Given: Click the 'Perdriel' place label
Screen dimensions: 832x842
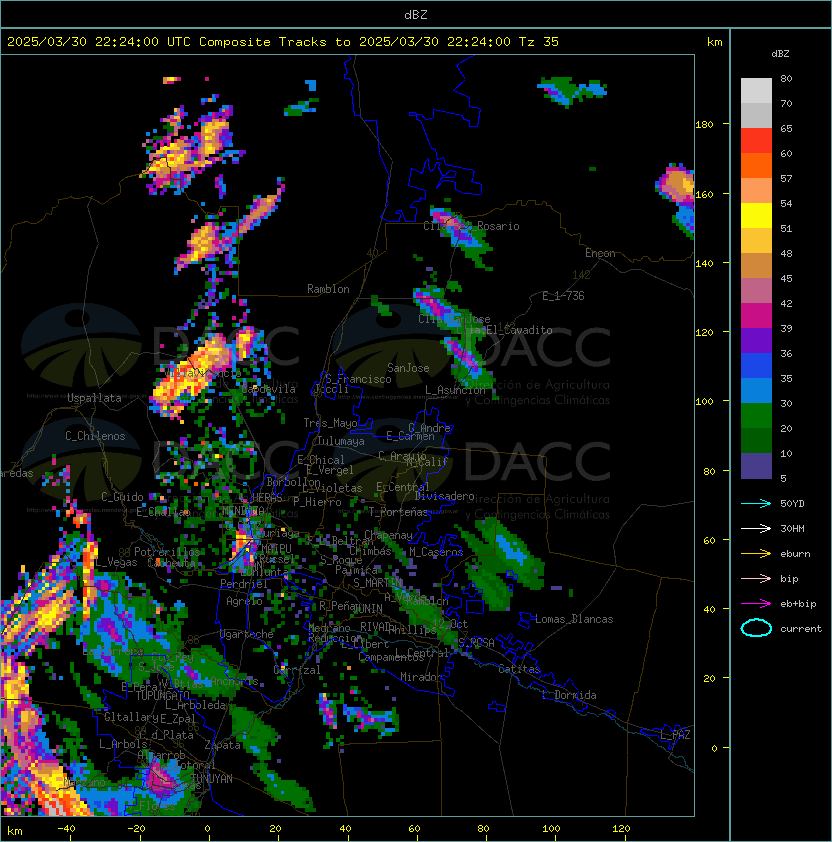Looking at the screenshot, I should click(x=244, y=583).
